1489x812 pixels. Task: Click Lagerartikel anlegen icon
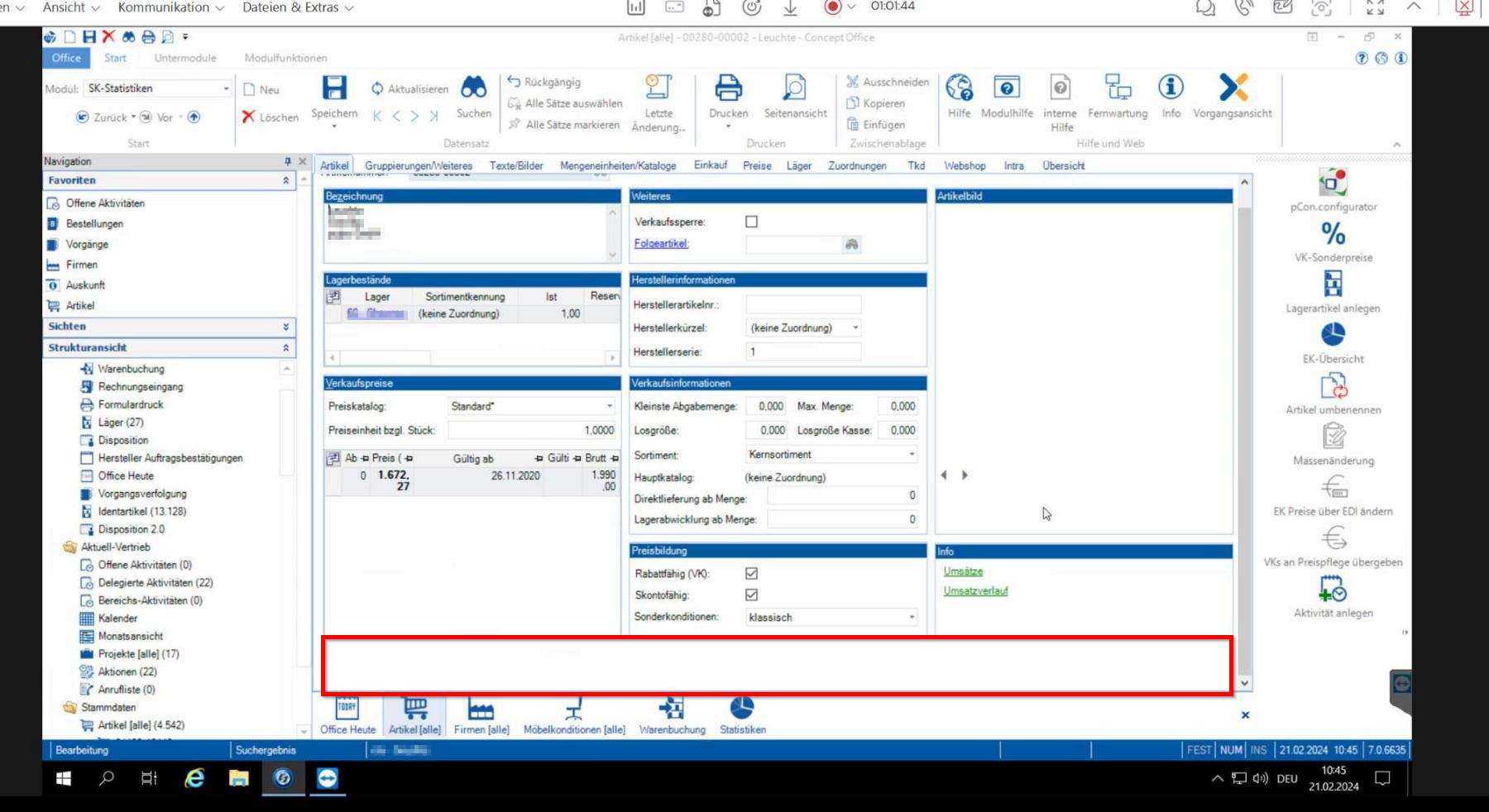(1333, 284)
